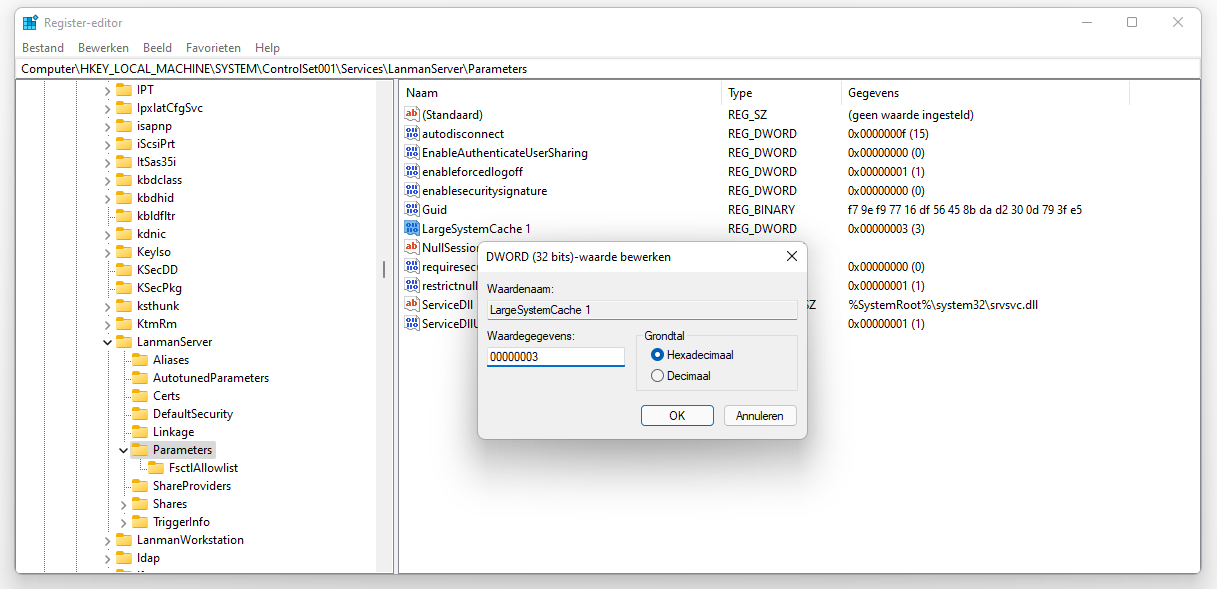Screen dimensions: 1217x589
Task: Click the DWORD icon next to enableforcedlogoff
Action: pos(411,171)
